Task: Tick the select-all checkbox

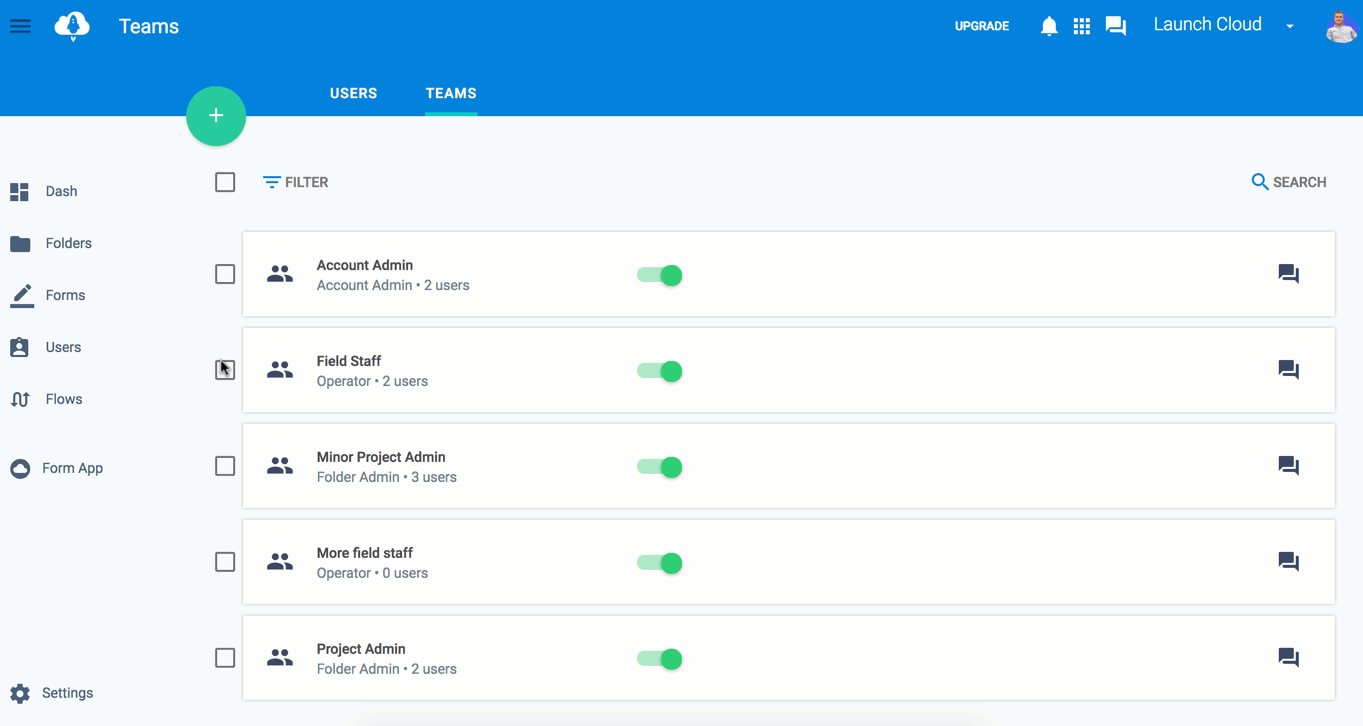Action: tap(225, 182)
